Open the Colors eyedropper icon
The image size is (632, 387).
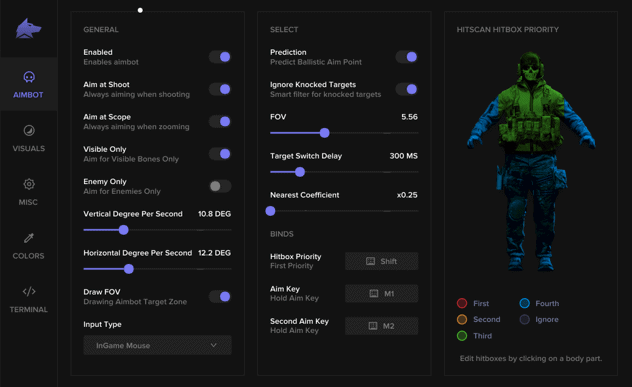[x=29, y=238]
